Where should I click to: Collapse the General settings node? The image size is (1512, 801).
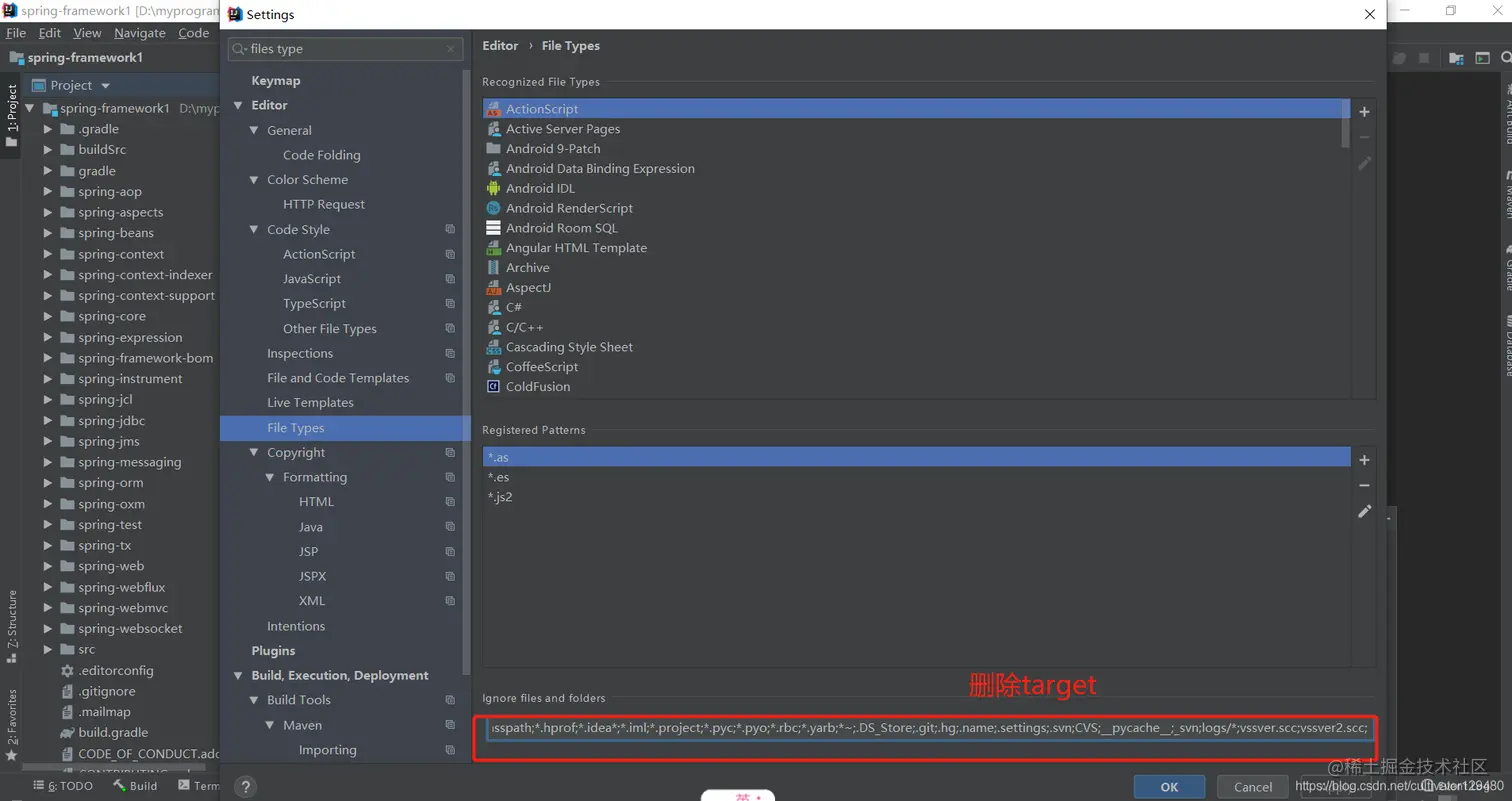click(254, 130)
